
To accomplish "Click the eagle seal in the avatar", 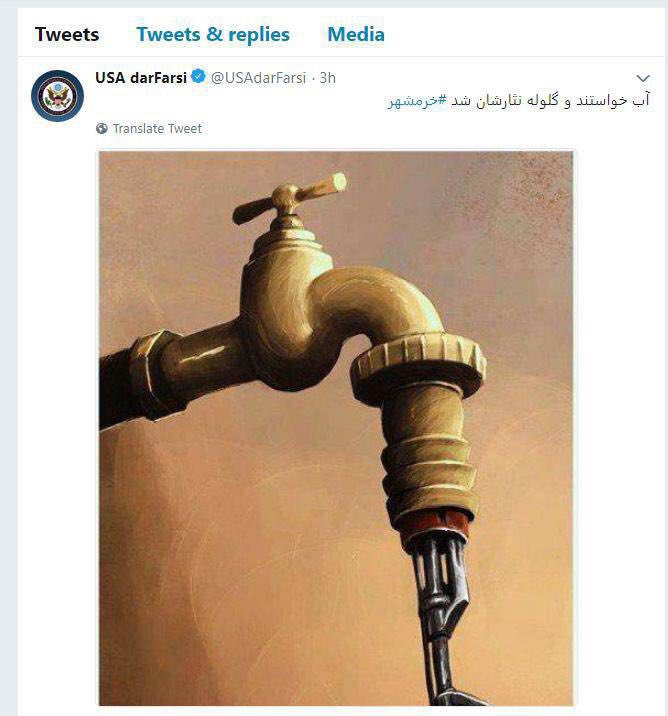I will click(58, 96).
